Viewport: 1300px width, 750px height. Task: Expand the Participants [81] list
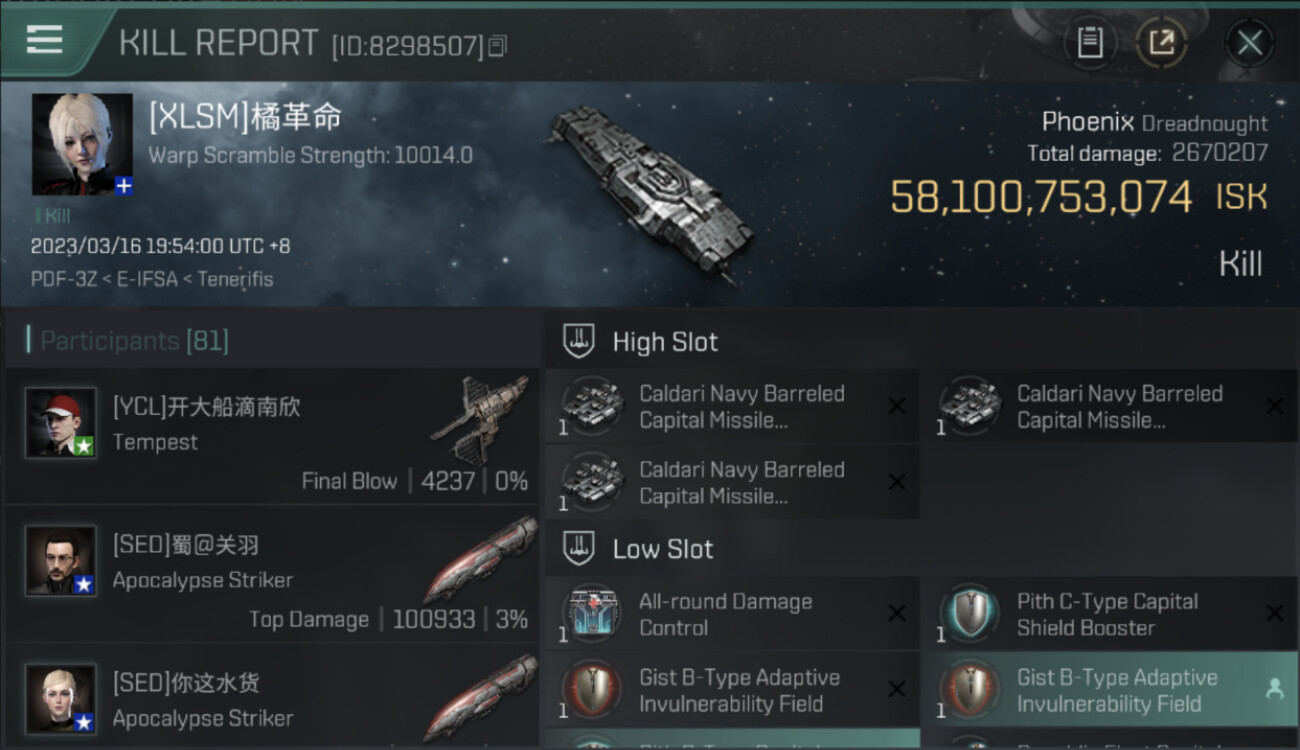(134, 341)
